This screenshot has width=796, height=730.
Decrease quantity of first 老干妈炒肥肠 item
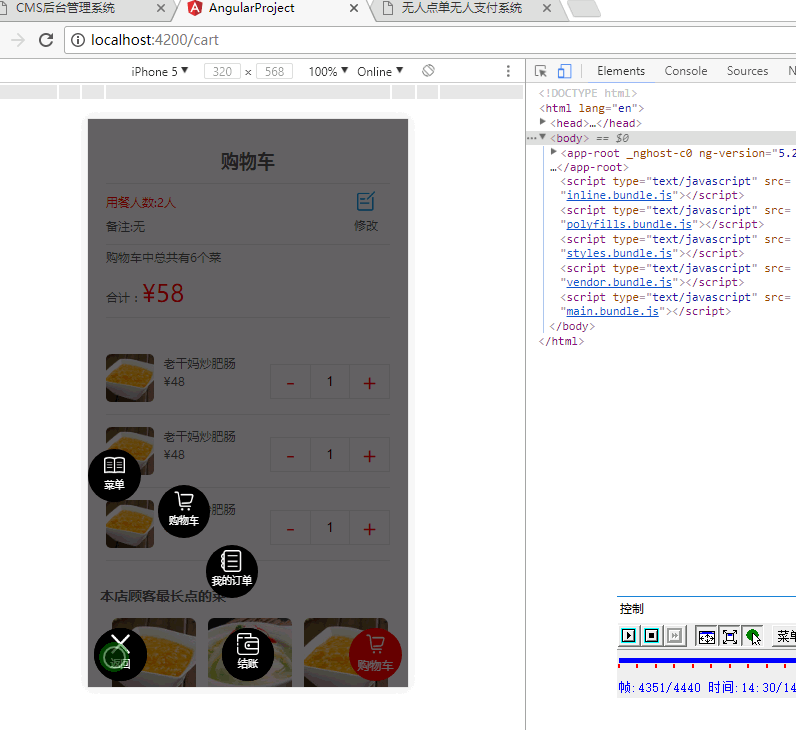click(290, 382)
